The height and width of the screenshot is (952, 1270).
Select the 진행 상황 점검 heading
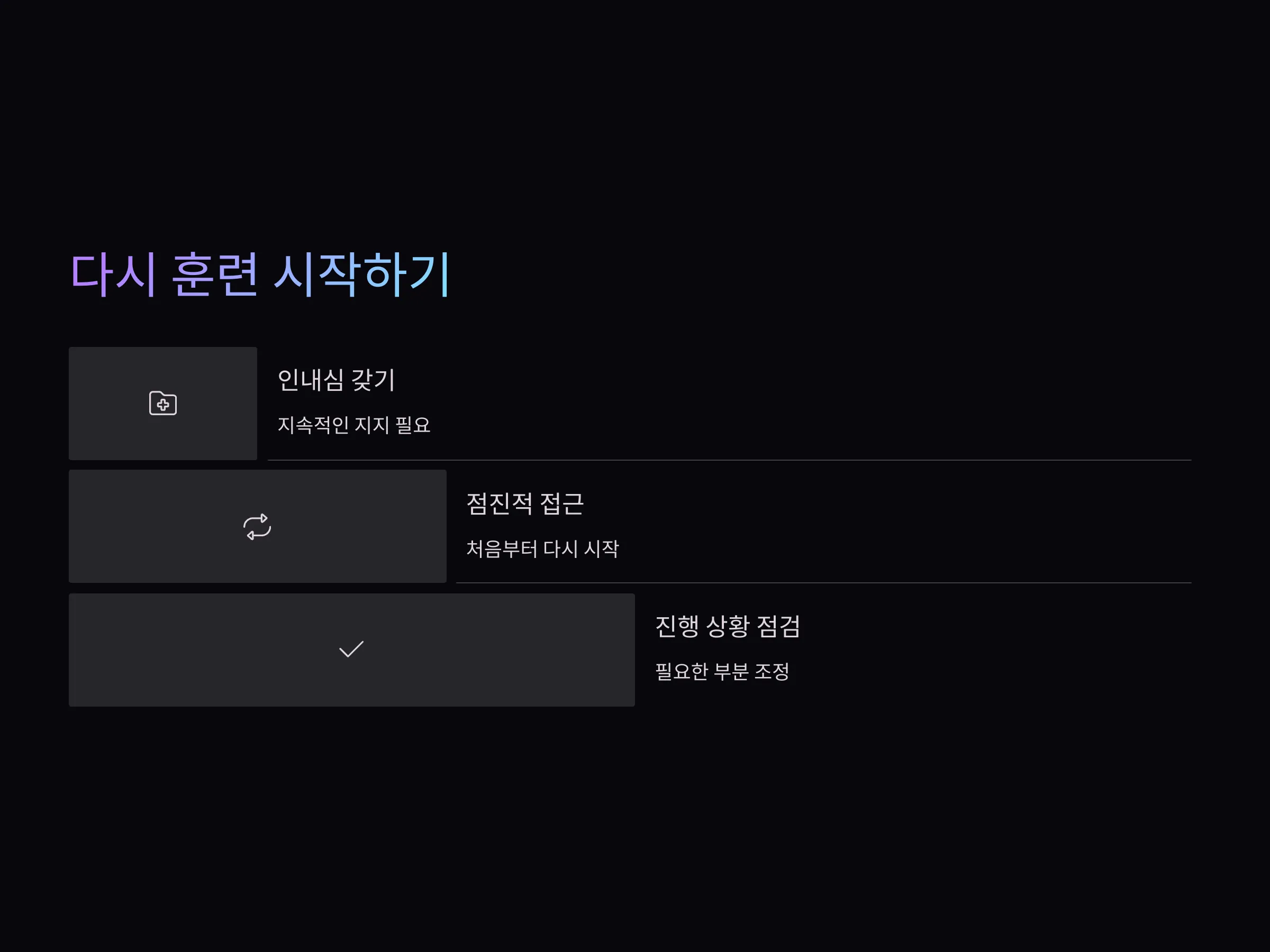[x=728, y=626]
